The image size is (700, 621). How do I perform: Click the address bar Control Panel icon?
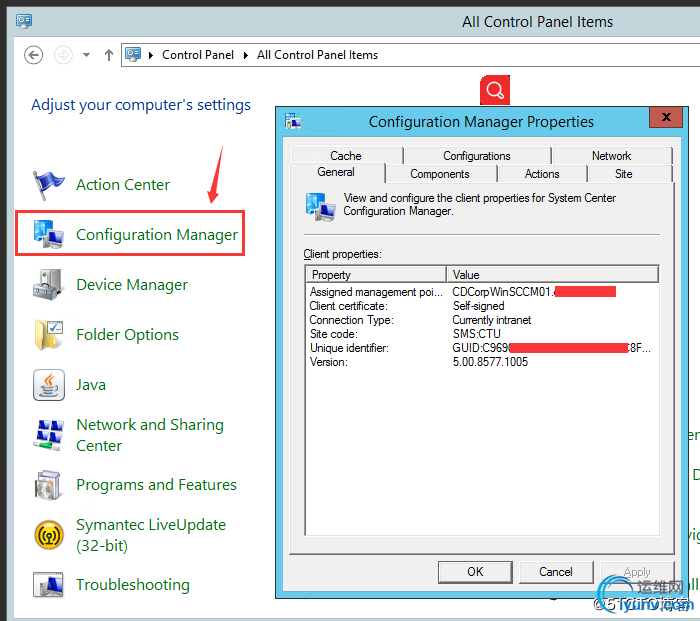pos(133,54)
